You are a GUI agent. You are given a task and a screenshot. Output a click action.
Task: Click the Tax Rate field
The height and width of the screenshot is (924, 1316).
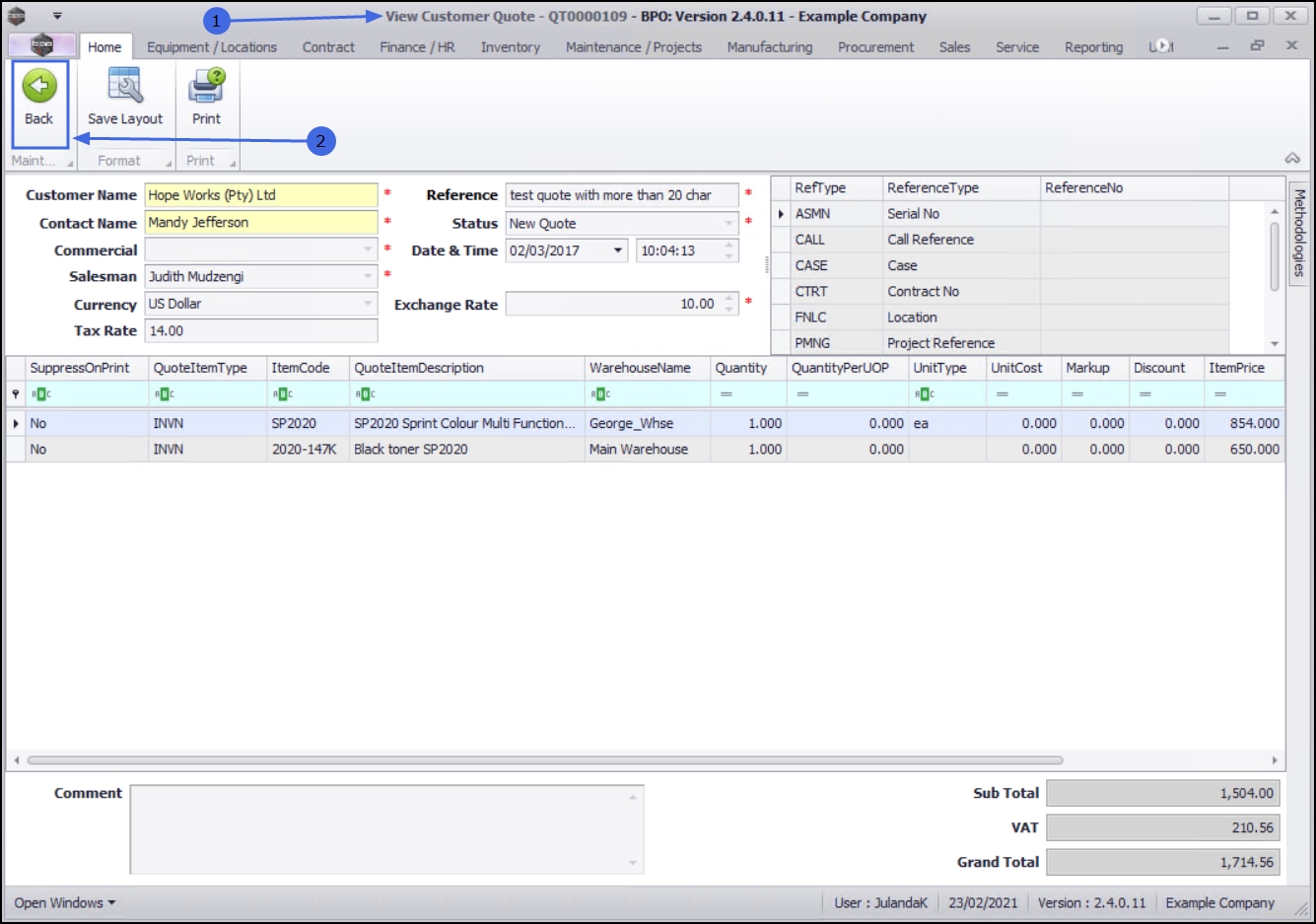click(261, 331)
